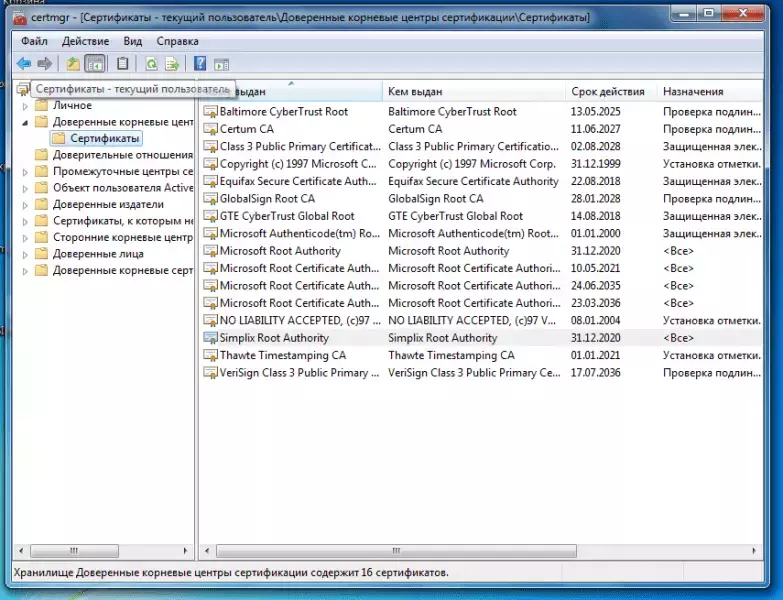Open the Действие menu
Image resolution: width=783 pixels, height=600 pixels.
point(85,41)
